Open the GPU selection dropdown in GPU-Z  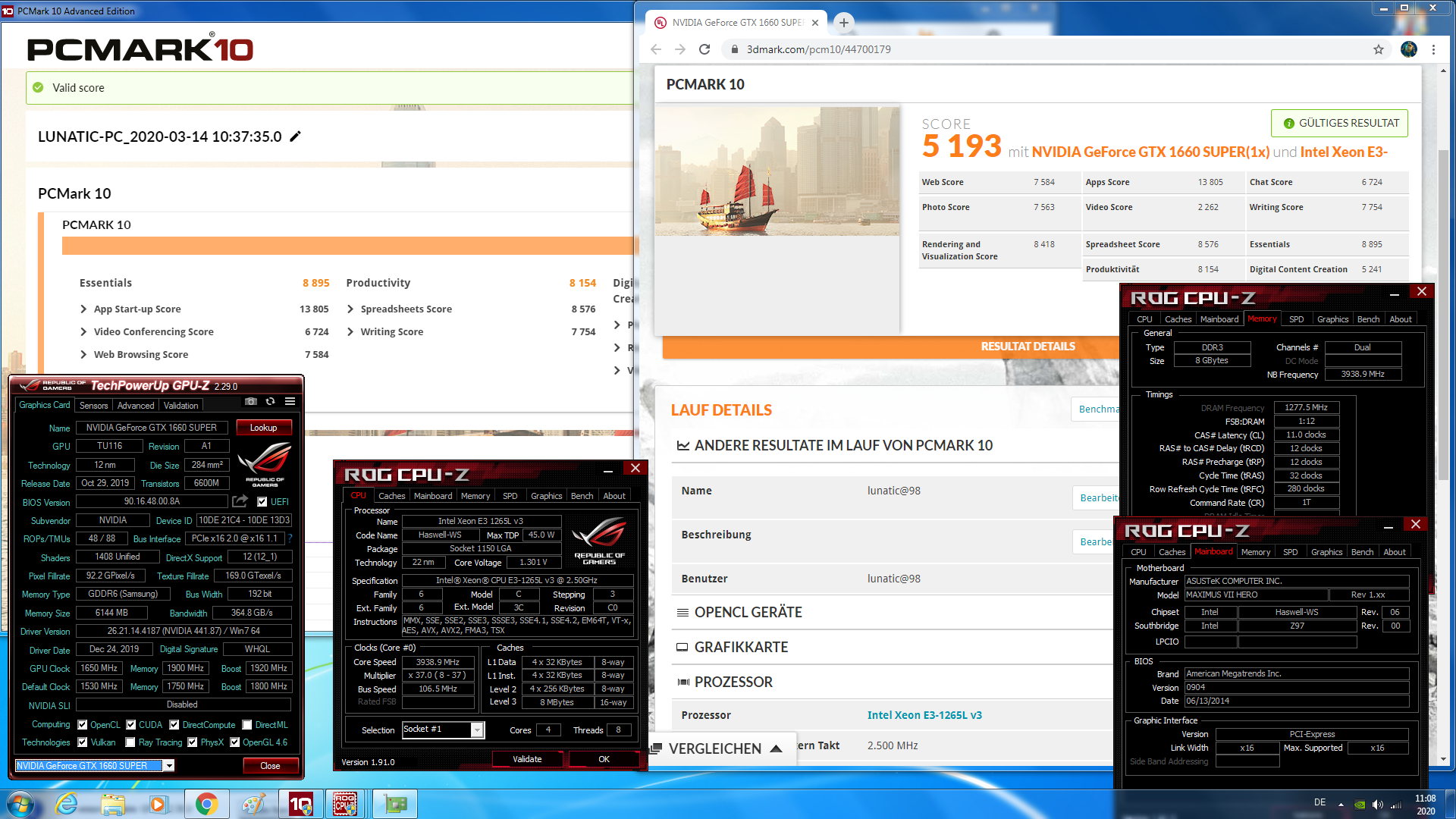click(x=169, y=766)
